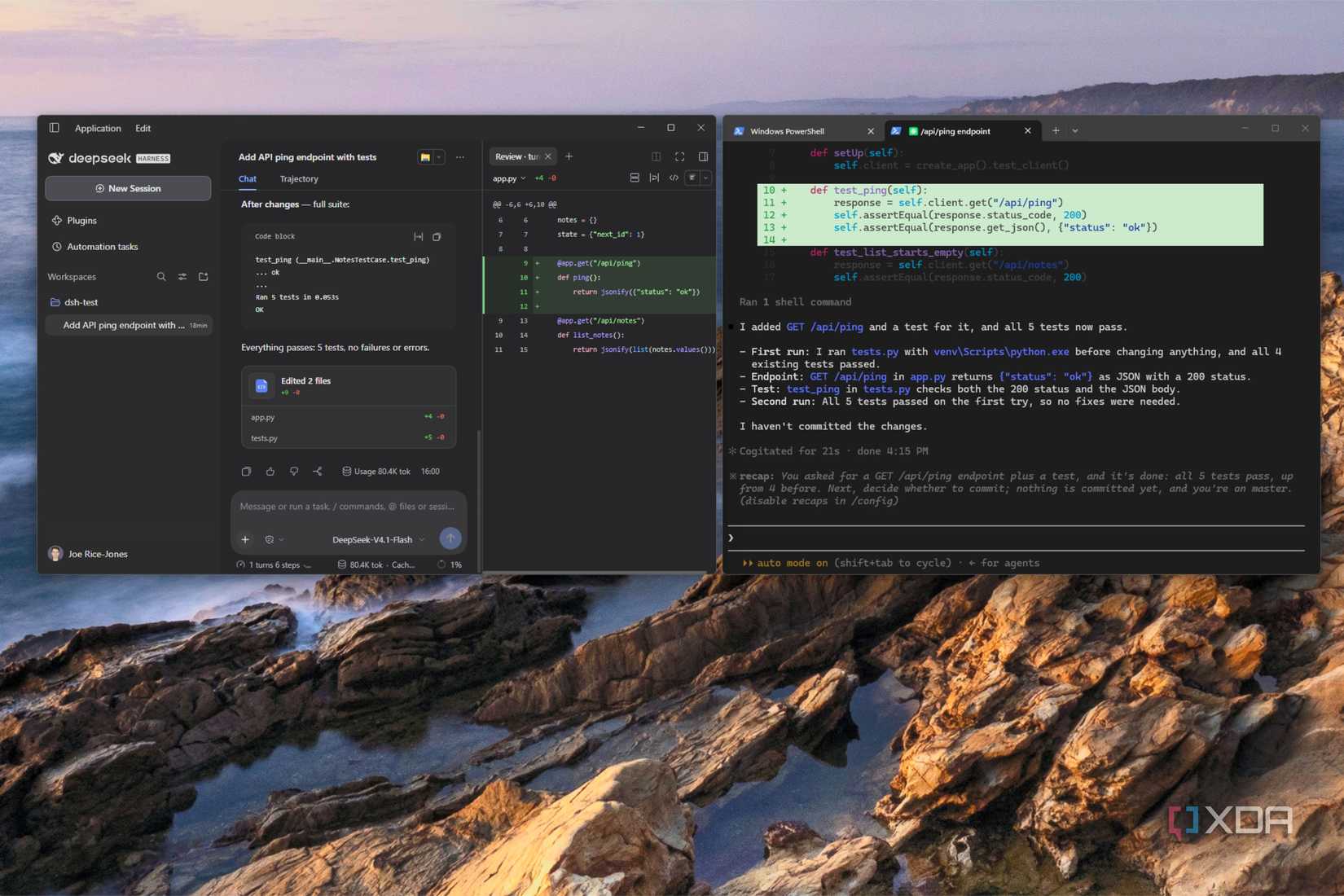Click the yellow folder open-in button
This screenshot has width=1344, height=896.
point(425,157)
